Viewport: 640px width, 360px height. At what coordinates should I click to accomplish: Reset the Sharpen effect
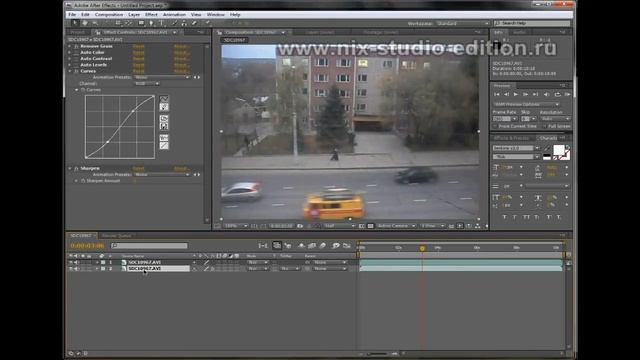138,168
